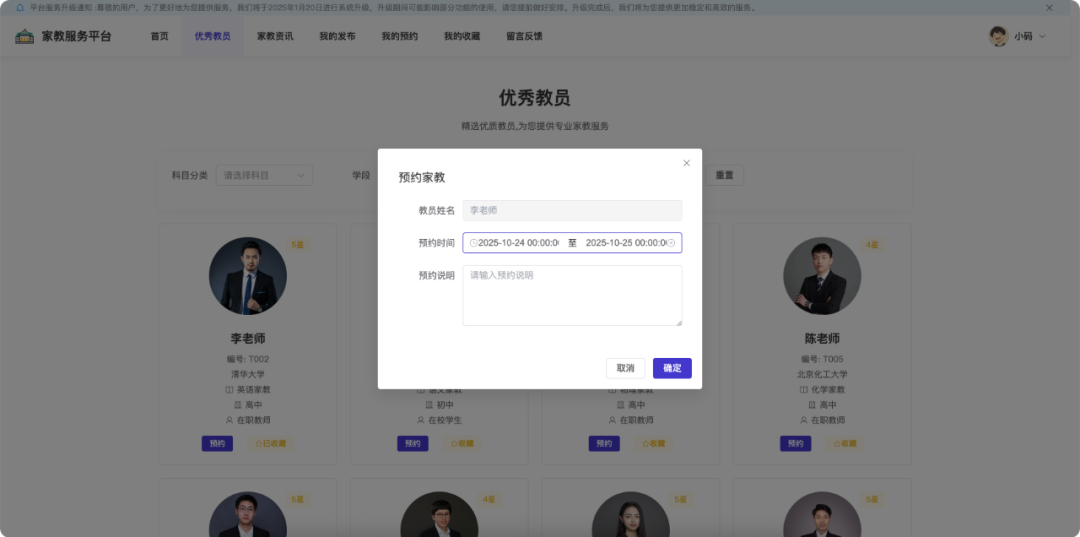Open the 首页 nav item
The width and height of the screenshot is (1080, 537).
[160, 36]
